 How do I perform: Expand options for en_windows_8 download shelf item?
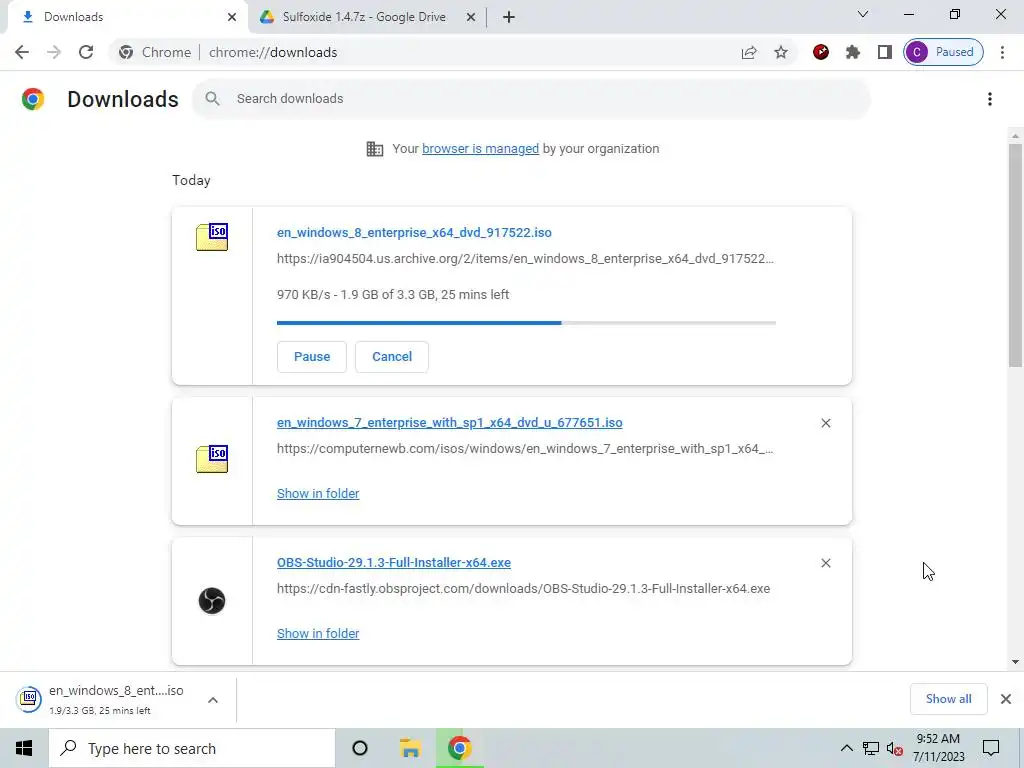tap(213, 700)
